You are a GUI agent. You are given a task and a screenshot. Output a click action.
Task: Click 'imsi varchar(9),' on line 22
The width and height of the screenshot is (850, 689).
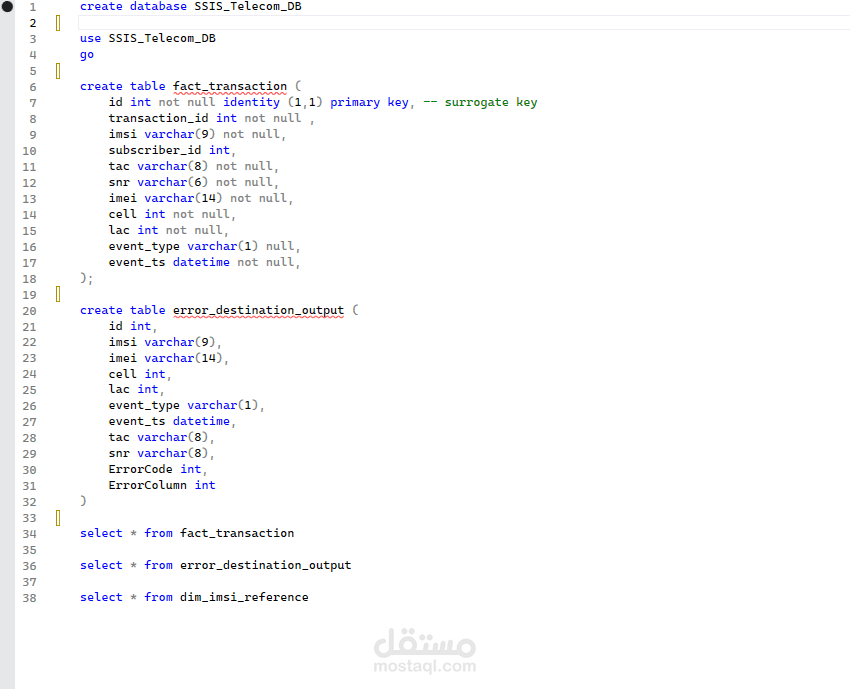[x=165, y=342]
